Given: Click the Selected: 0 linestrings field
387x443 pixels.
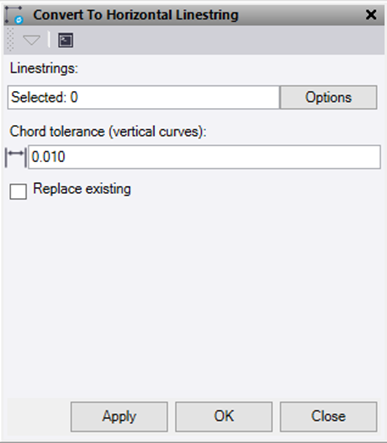Looking at the screenshot, I should [143, 97].
